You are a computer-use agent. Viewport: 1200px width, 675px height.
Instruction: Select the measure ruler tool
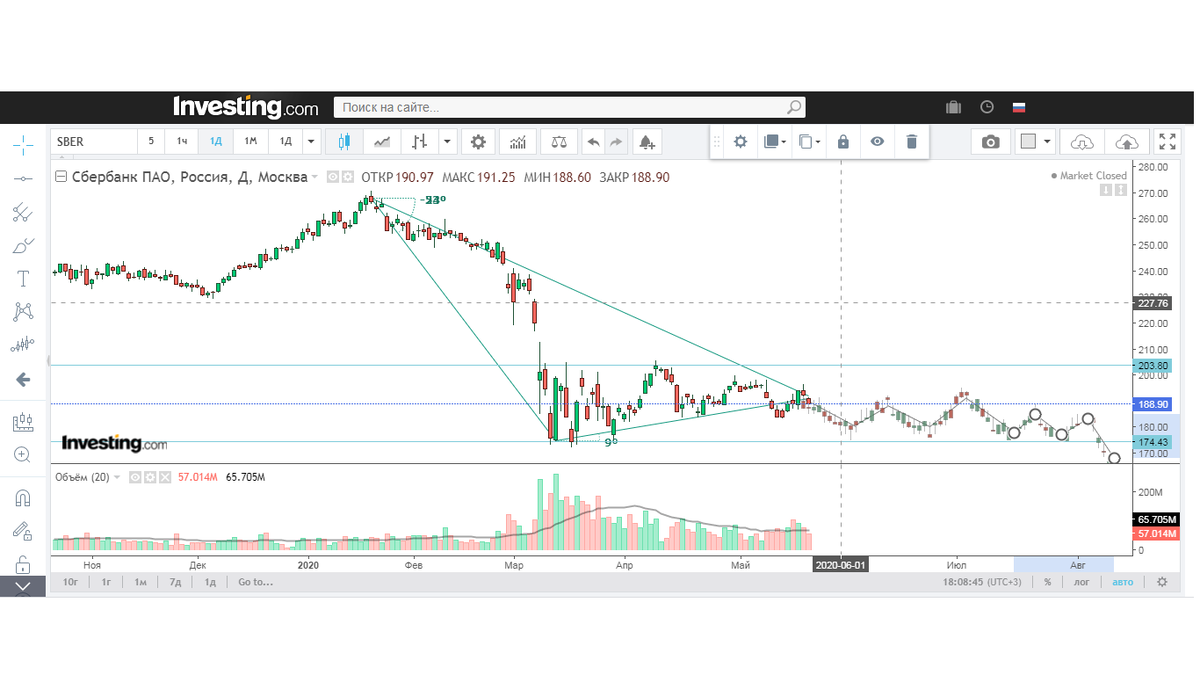[x=22, y=422]
